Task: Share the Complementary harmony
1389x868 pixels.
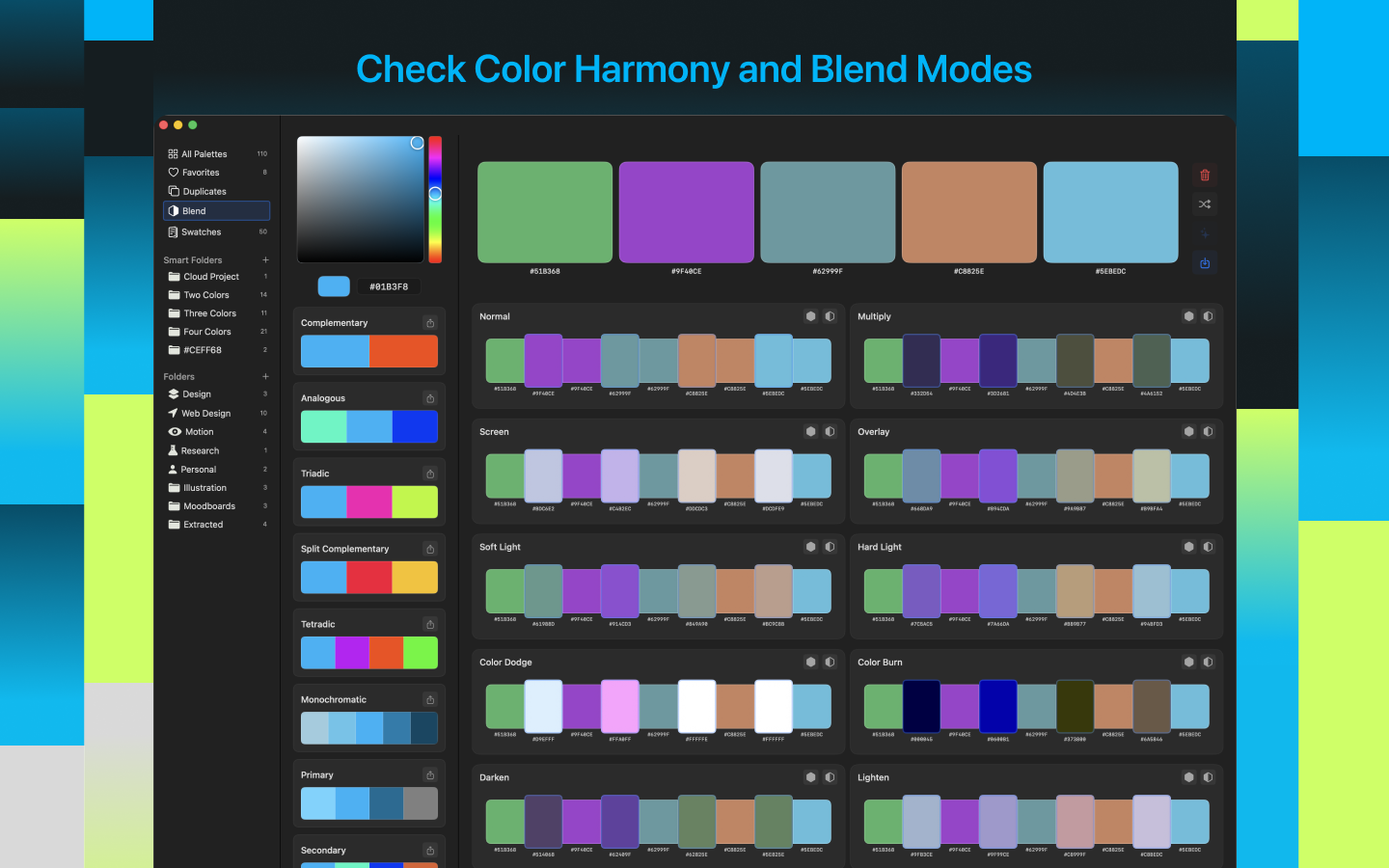Action: (429, 322)
